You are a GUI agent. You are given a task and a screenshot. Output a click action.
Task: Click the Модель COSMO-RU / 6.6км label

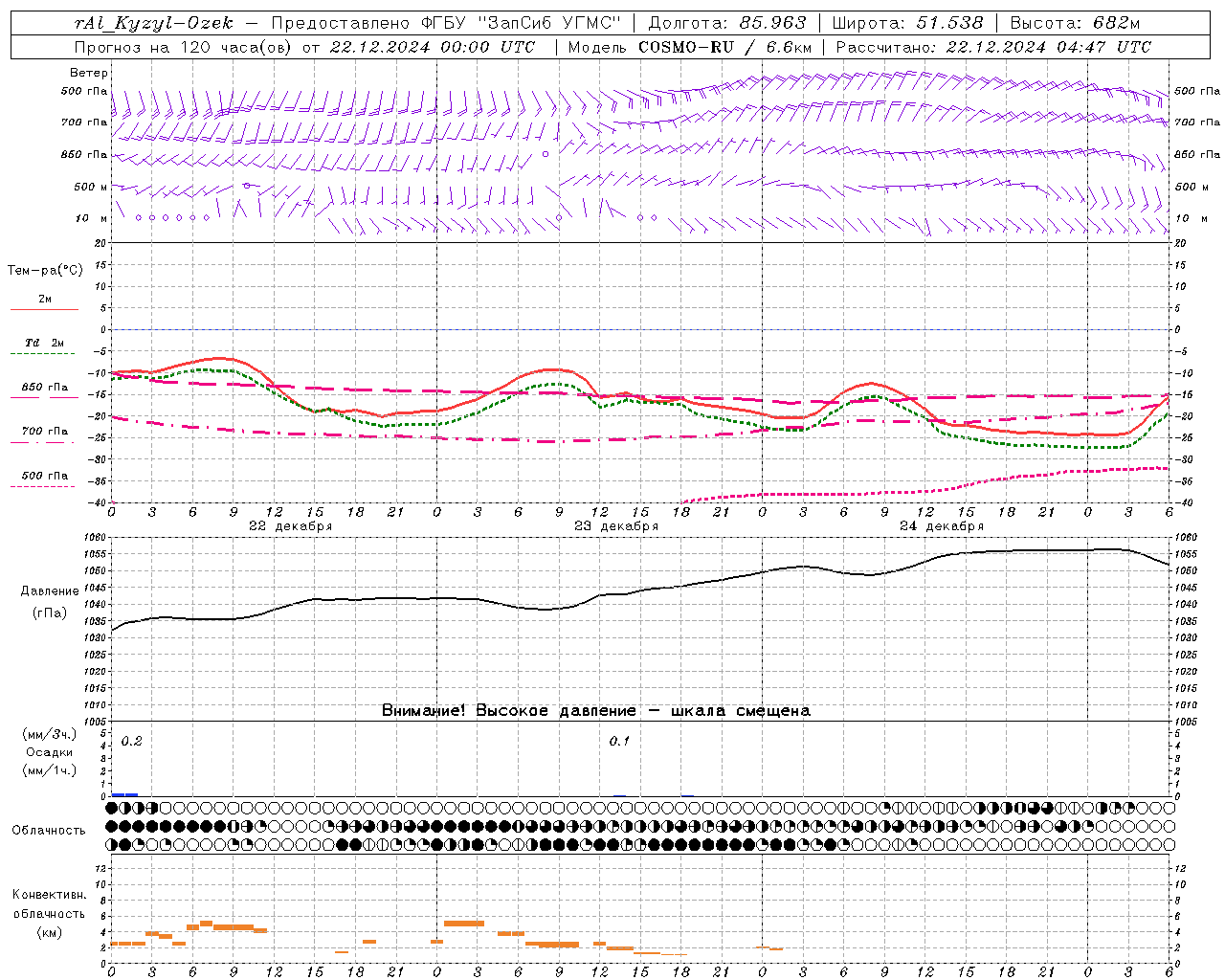pyautogui.click(x=690, y=47)
